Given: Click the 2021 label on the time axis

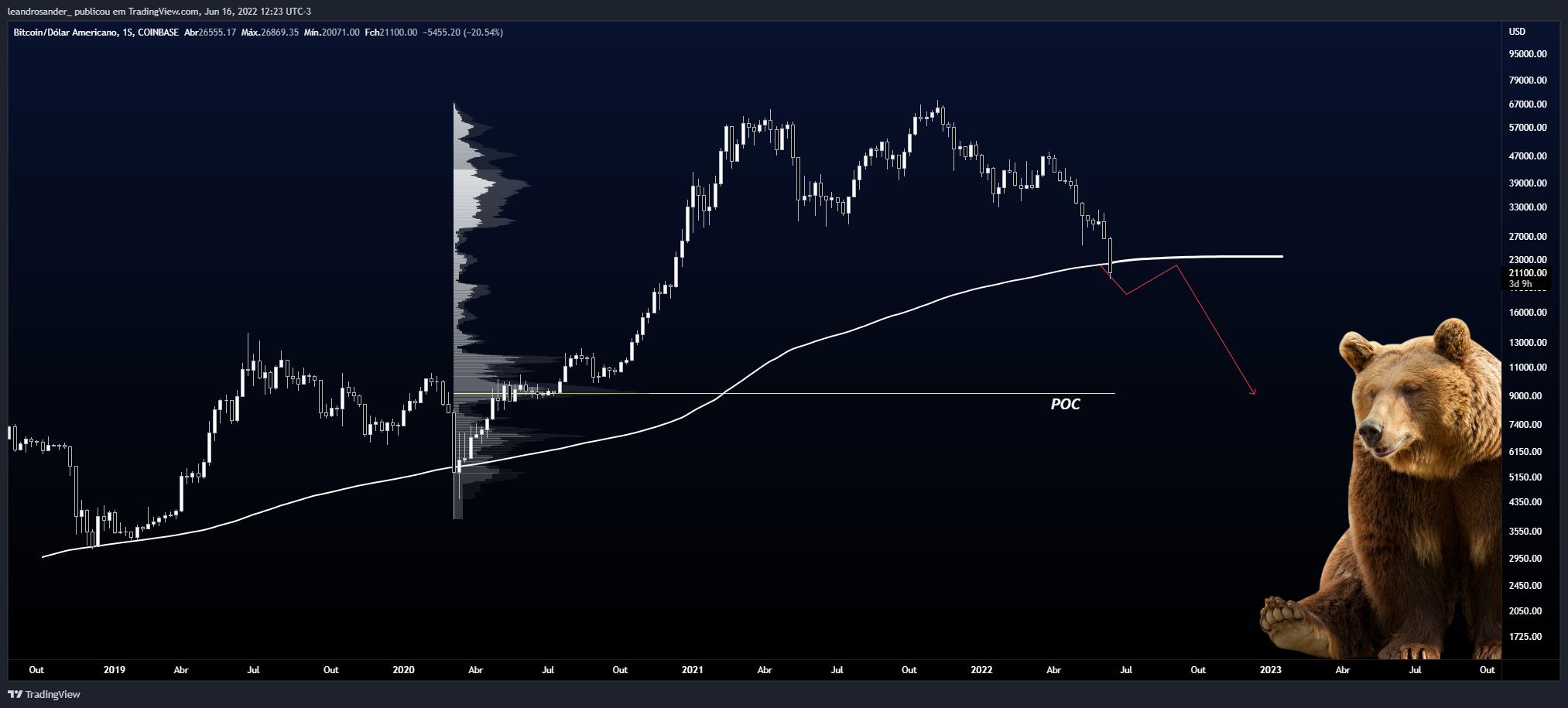Looking at the screenshot, I should (x=692, y=670).
